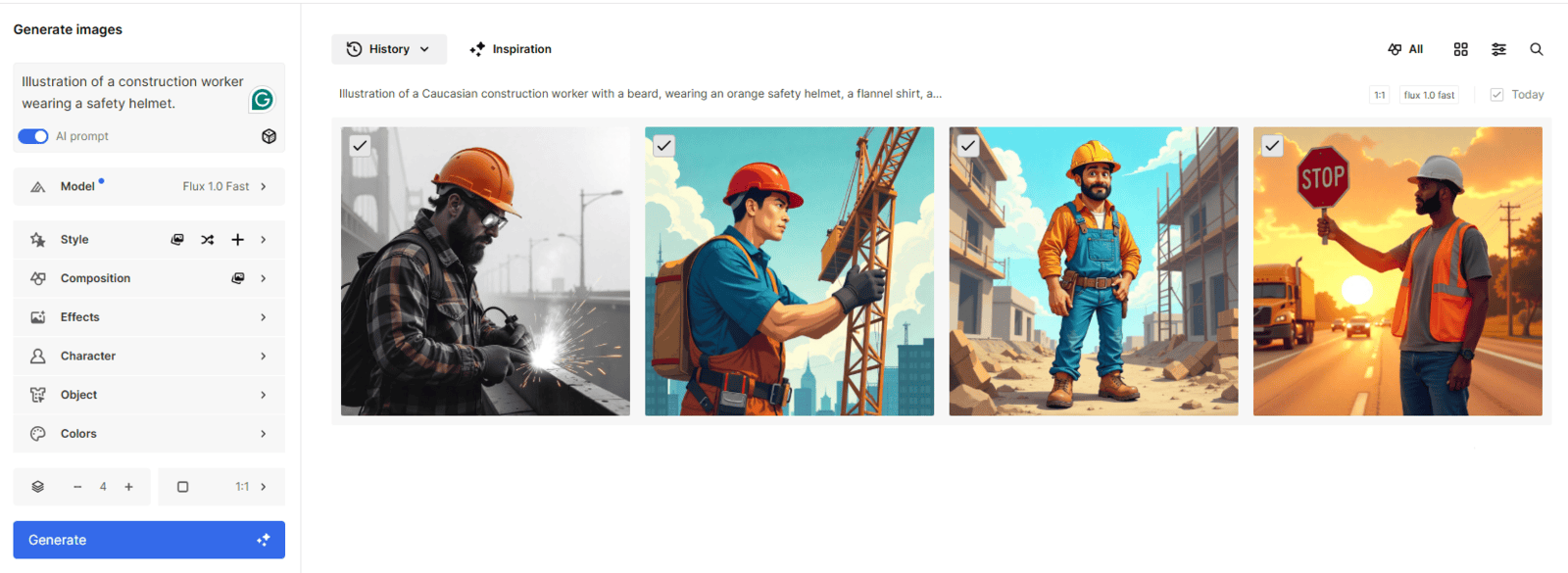Uncheck the cartoon overalls worker image checkbox

coord(968,146)
